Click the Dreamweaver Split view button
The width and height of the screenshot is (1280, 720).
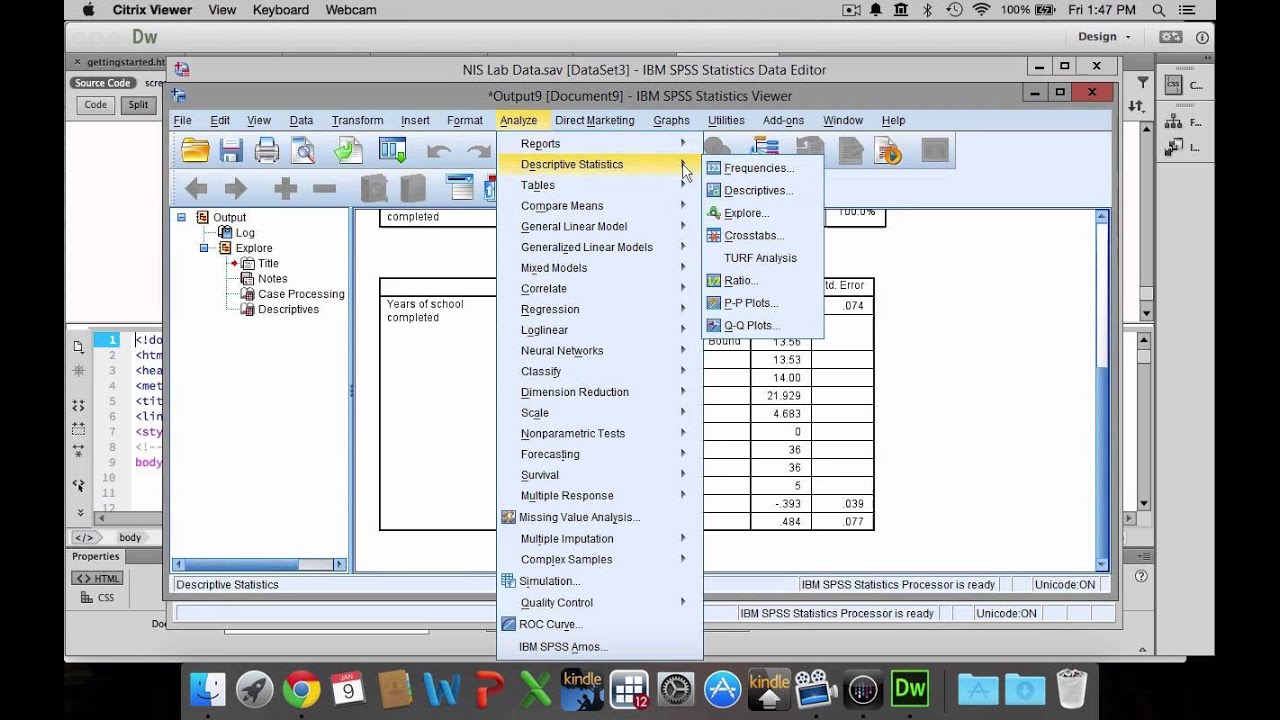(138, 104)
